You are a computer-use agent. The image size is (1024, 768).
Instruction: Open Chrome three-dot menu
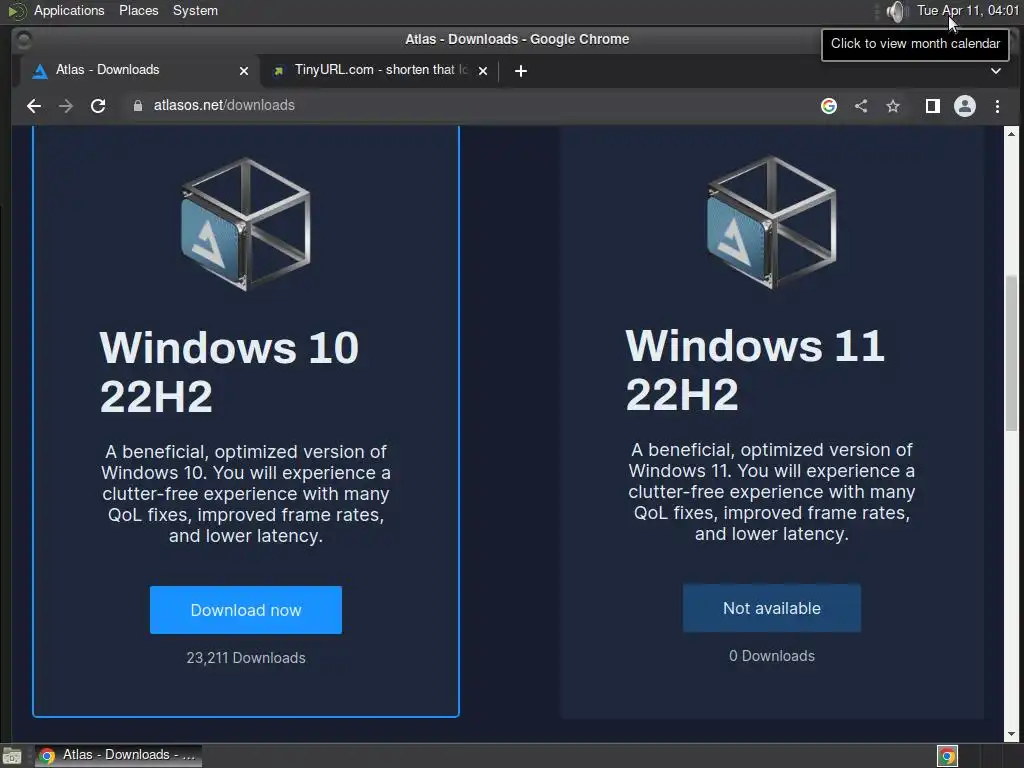(997, 106)
